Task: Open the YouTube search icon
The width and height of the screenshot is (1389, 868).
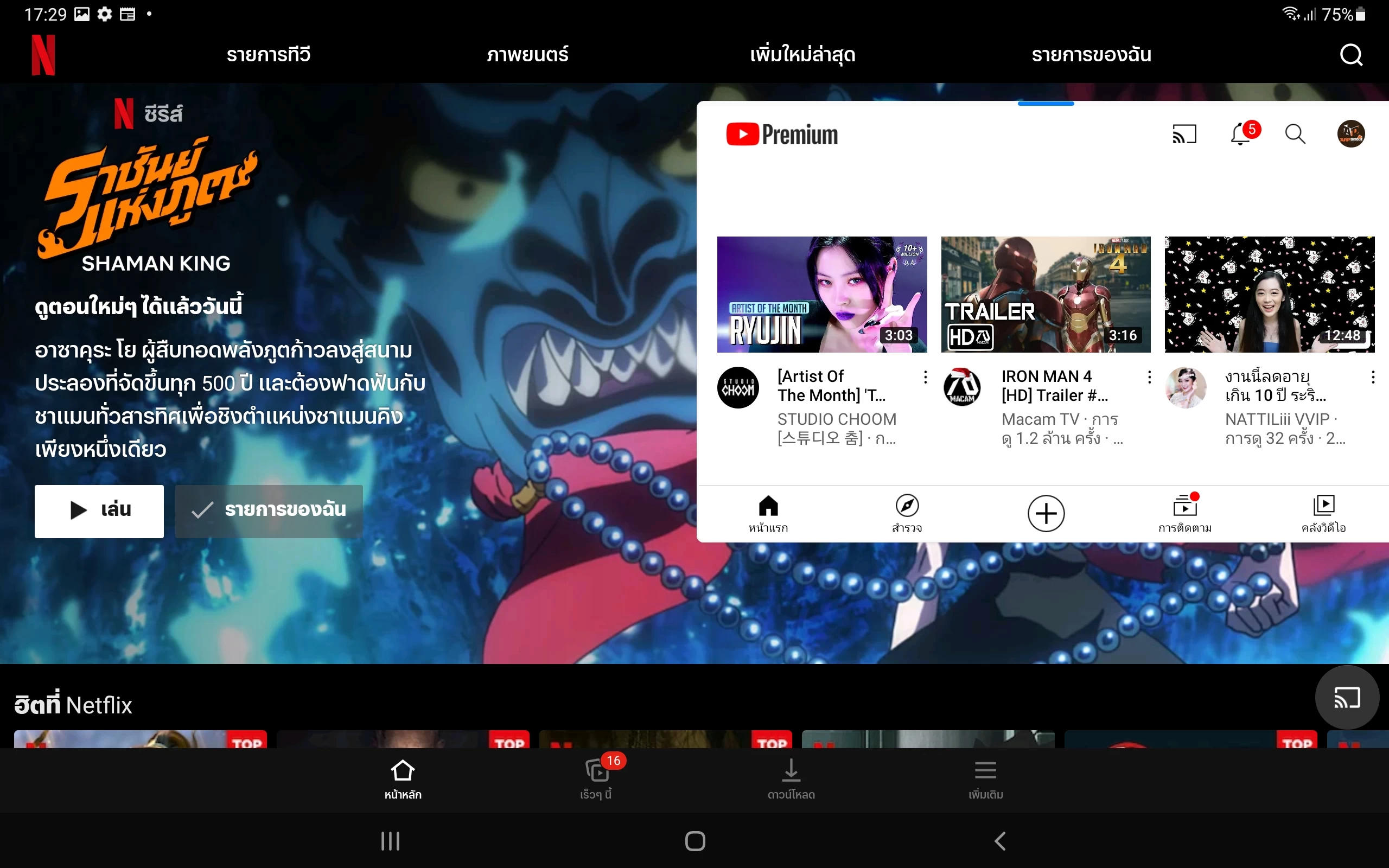Action: [x=1295, y=135]
